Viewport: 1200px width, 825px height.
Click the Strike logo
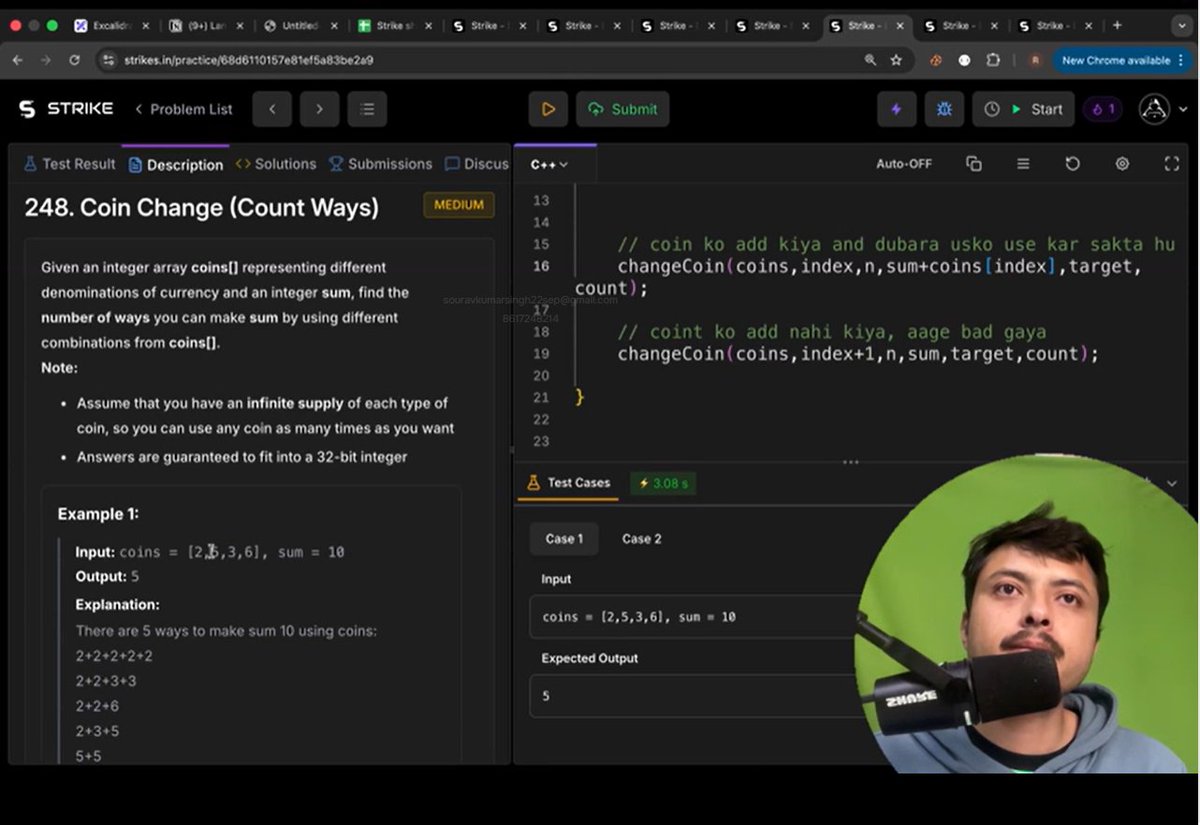point(66,109)
